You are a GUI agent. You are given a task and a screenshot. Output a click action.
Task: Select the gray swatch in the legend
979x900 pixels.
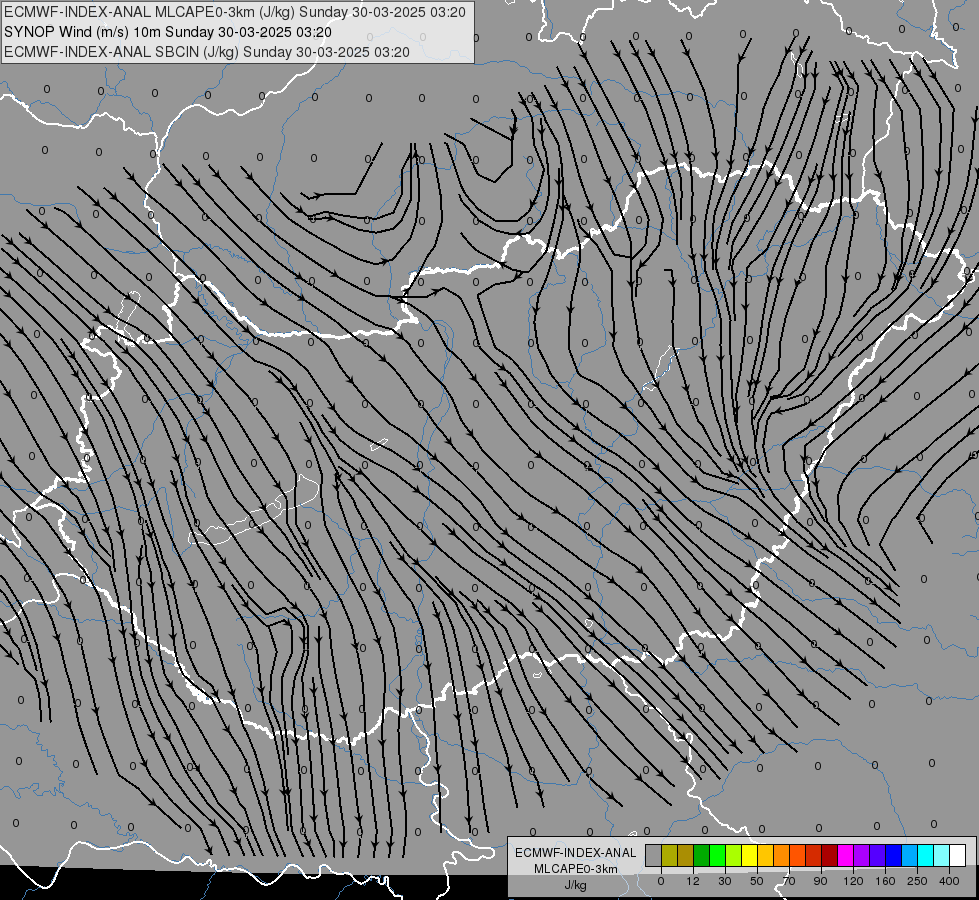[654, 855]
